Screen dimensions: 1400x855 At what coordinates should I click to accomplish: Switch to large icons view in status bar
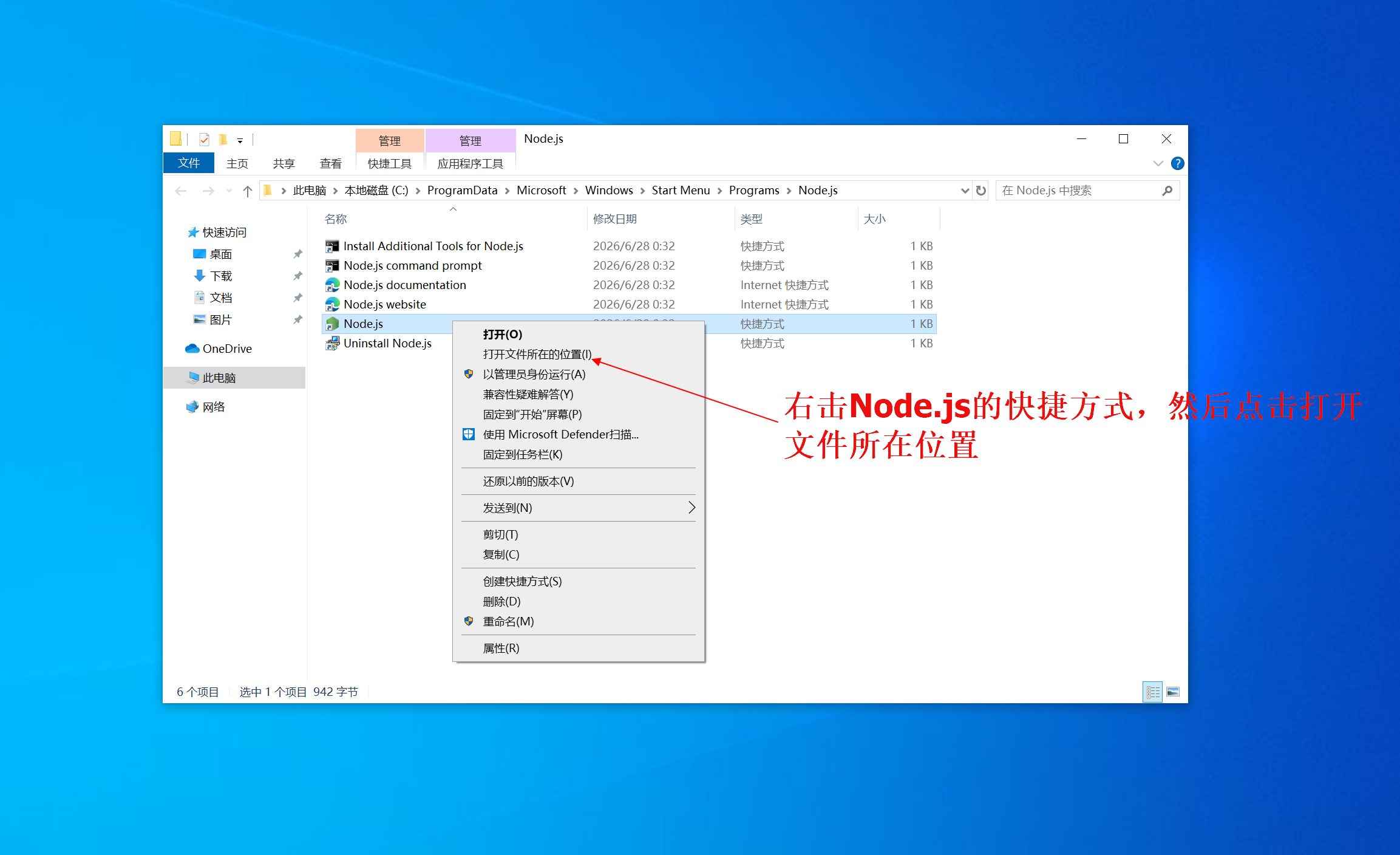click(1173, 692)
